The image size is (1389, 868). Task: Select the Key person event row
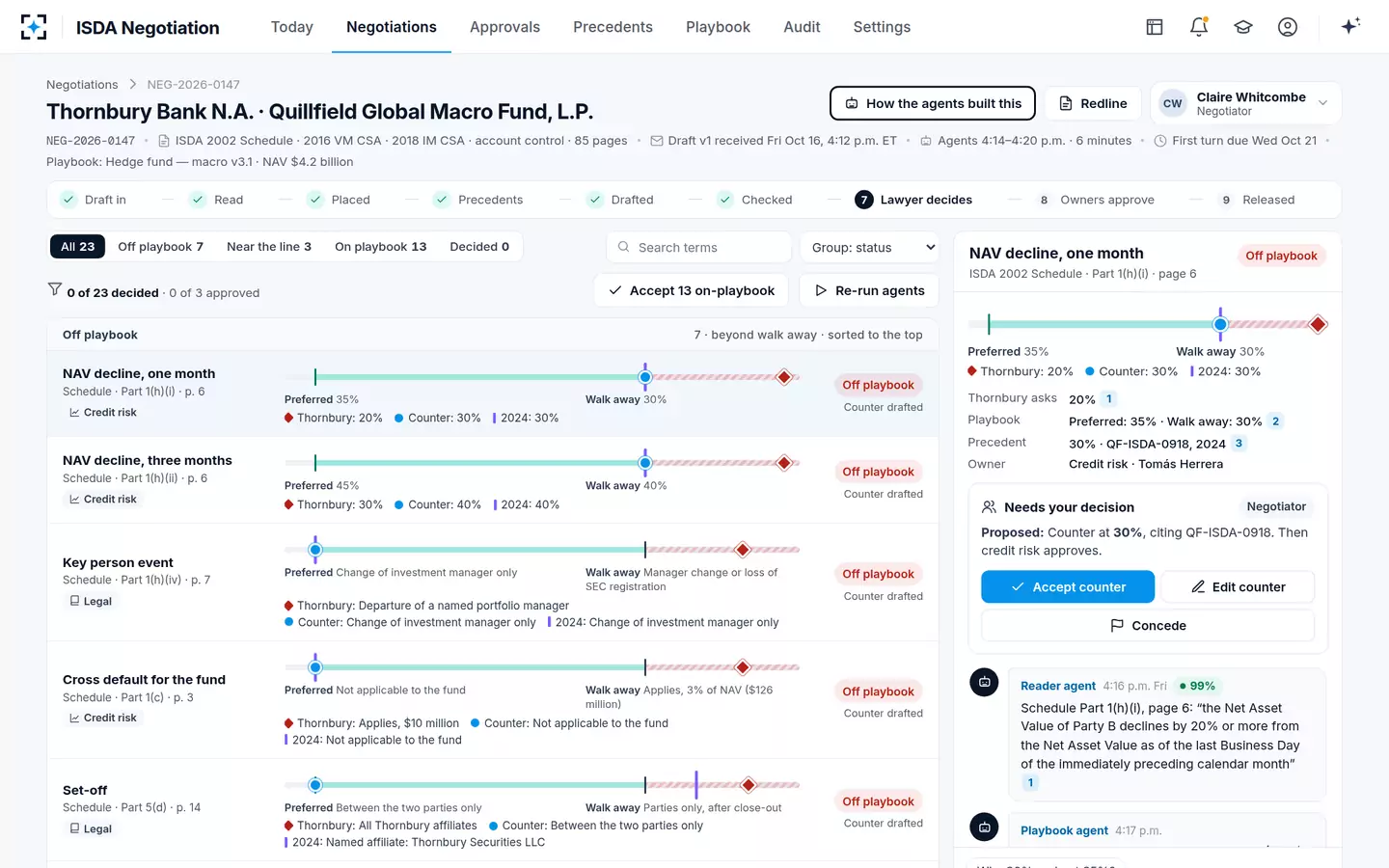(493, 583)
